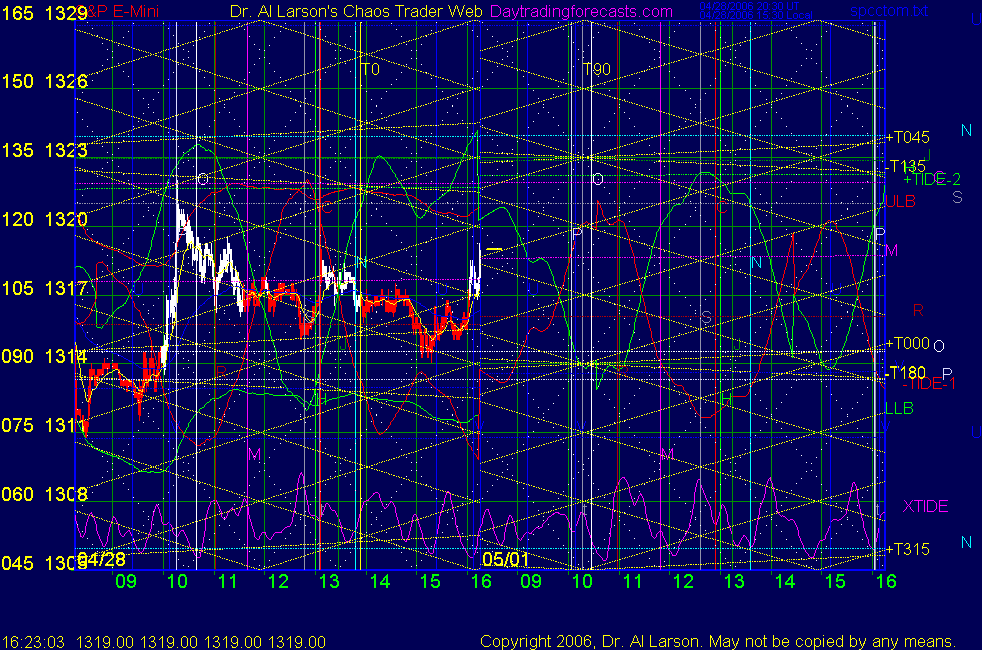982x650 pixels.
Task: Select the 165 1329 price axis label
Action: click(x=44, y=13)
